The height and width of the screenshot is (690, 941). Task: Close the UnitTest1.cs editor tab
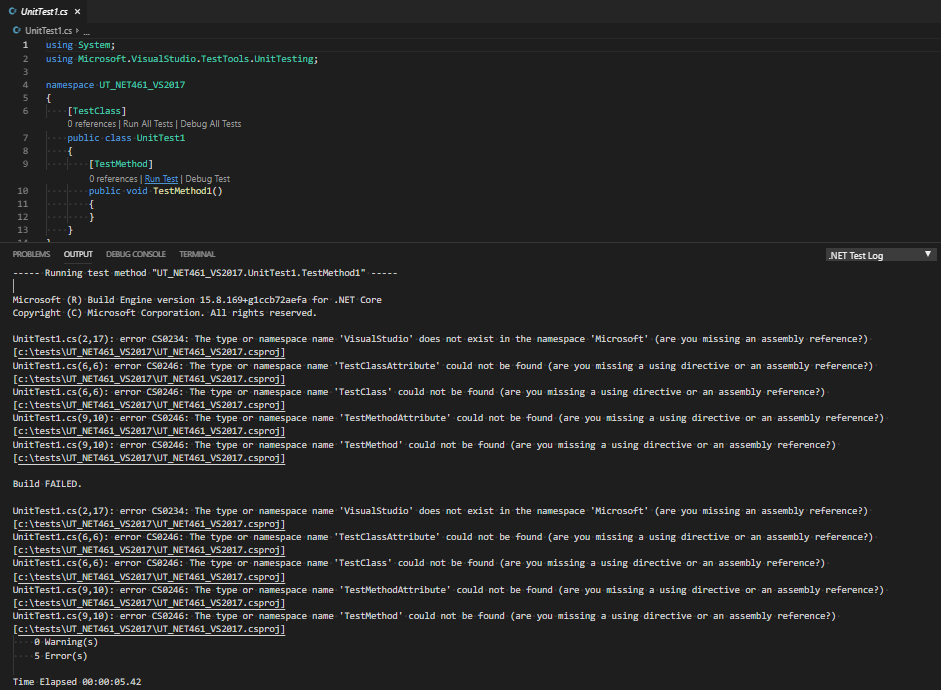tap(77, 11)
